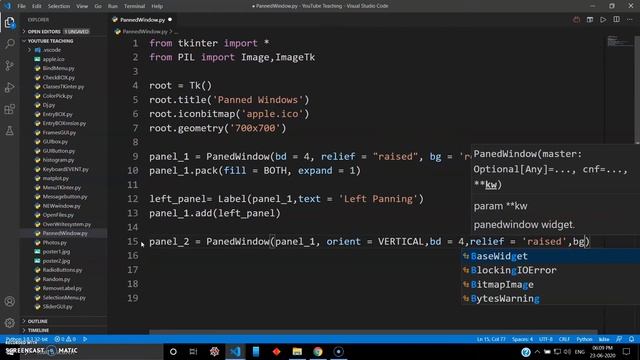Select the PannedWindow.py editor tab
Viewport: 640px width, 360px height.
point(142,20)
